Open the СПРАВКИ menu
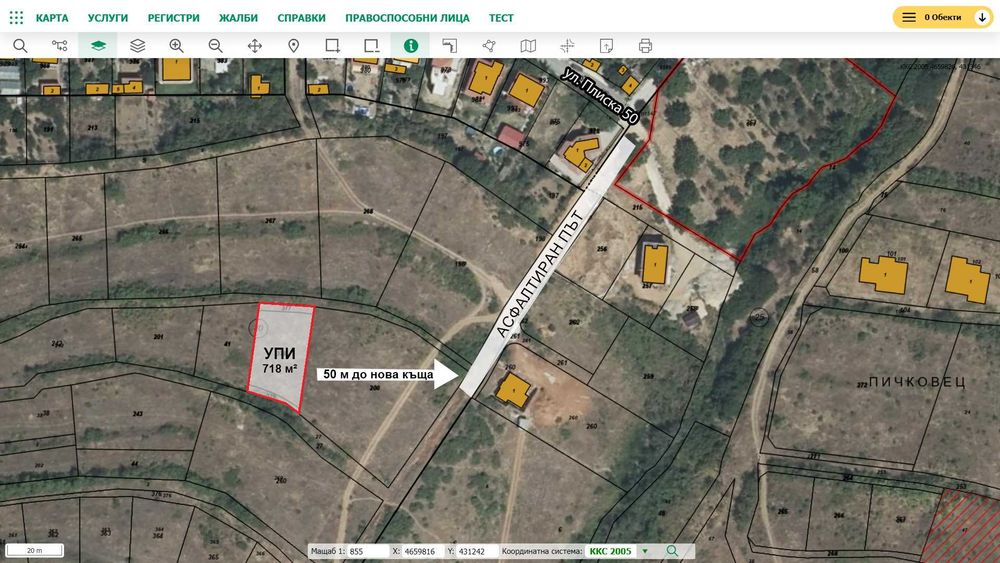The width and height of the screenshot is (1000, 563). 302,18
